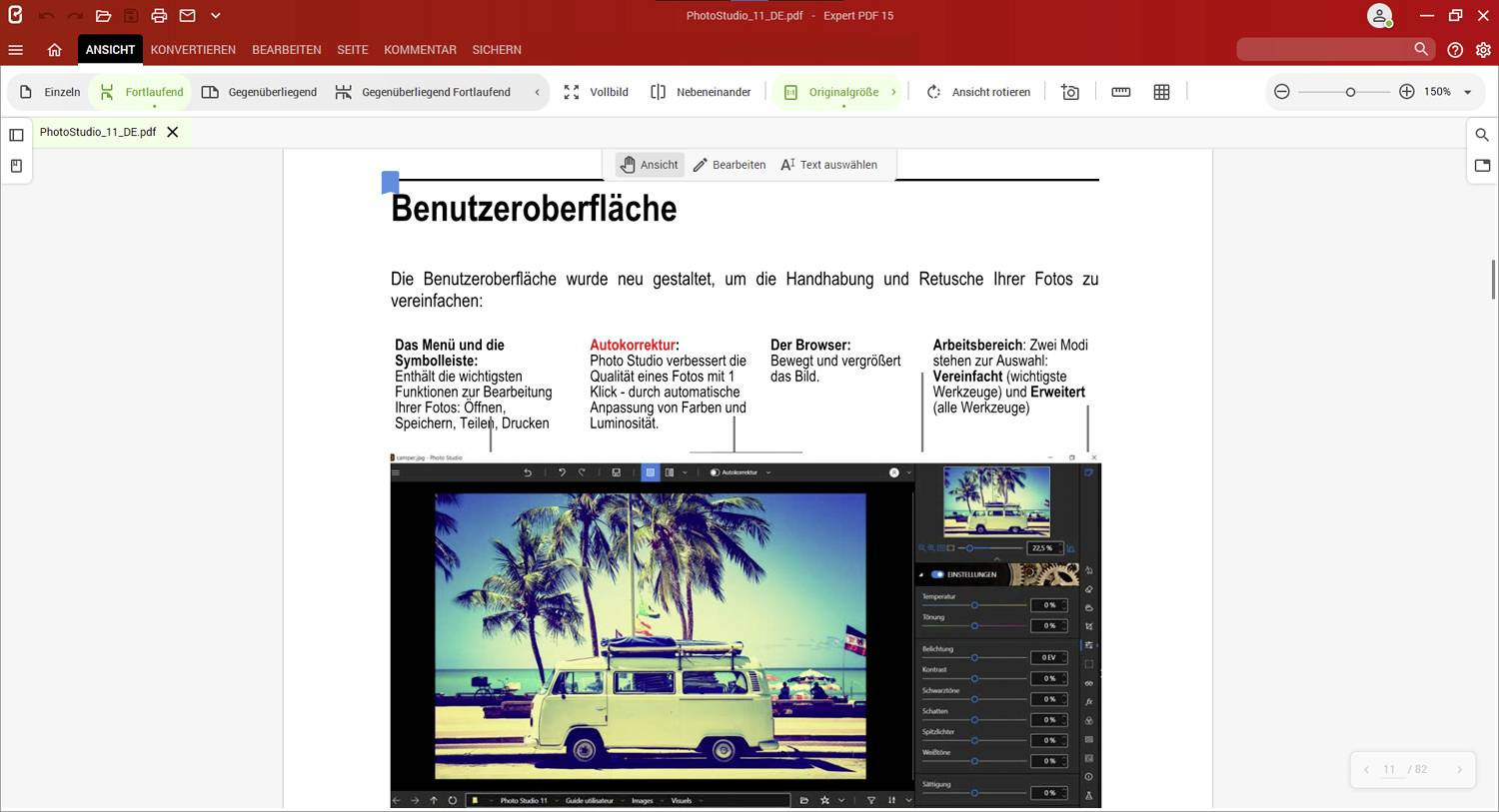Print the current PDF document
The image size is (1499, 812).
pos(158,15)
